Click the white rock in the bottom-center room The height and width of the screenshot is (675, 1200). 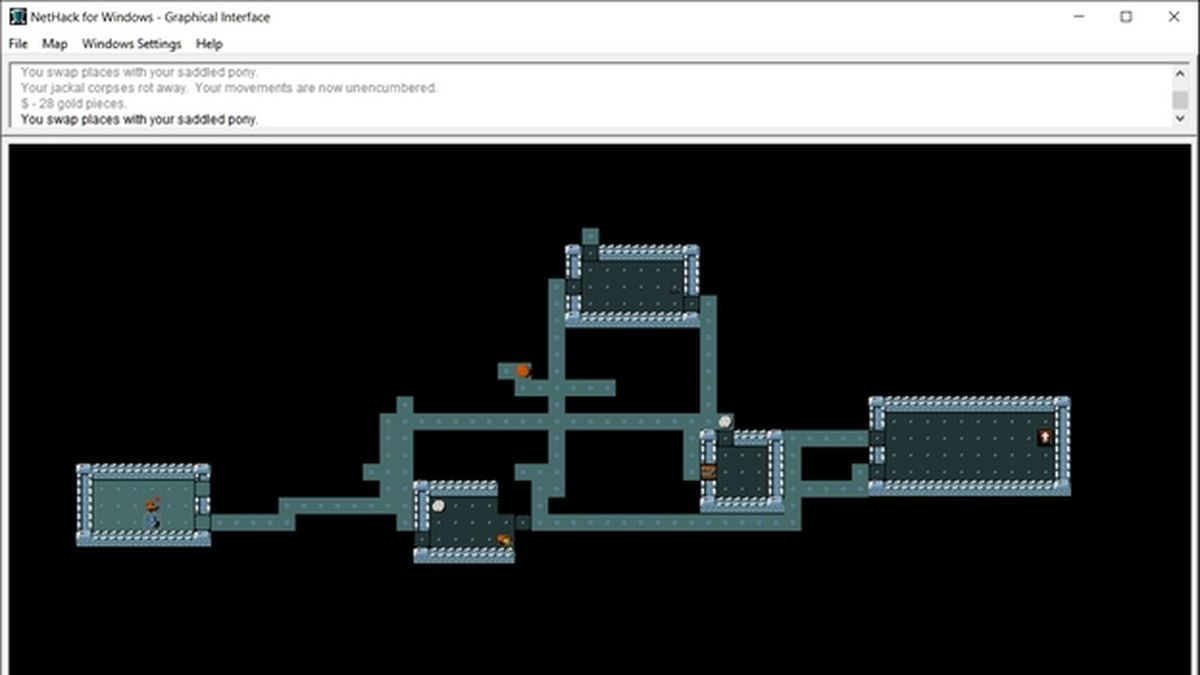(x=439, y=506)
